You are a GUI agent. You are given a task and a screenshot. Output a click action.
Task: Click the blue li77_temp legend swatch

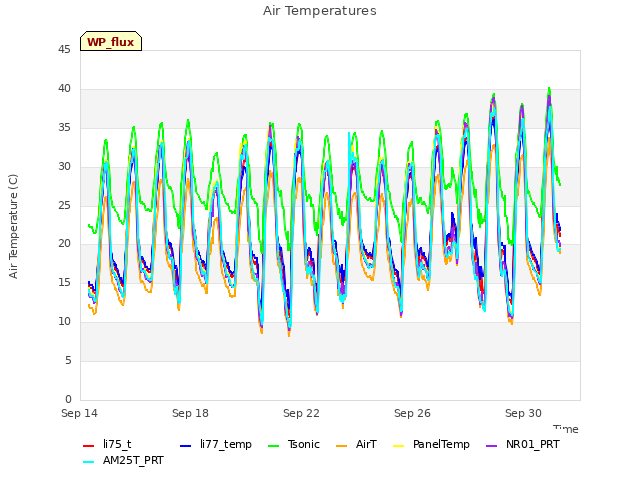tap(186, 446)
